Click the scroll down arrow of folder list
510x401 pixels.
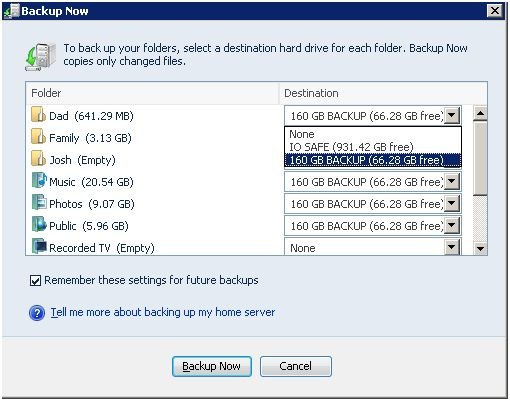tap(480, 248)
